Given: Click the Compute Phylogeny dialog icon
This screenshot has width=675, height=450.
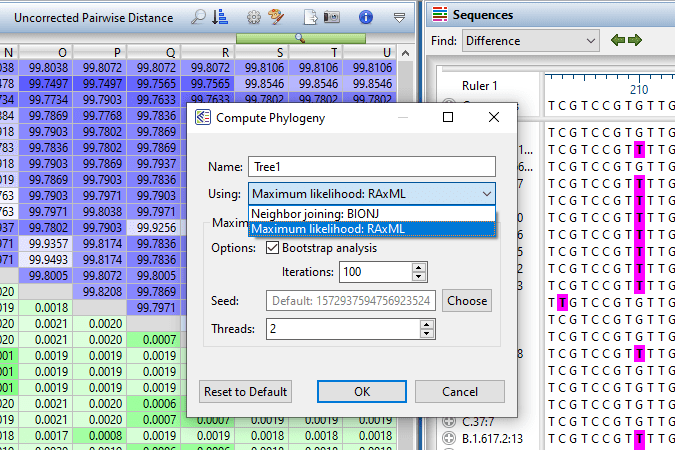Looking at the screenshot, I should [203, 117].
